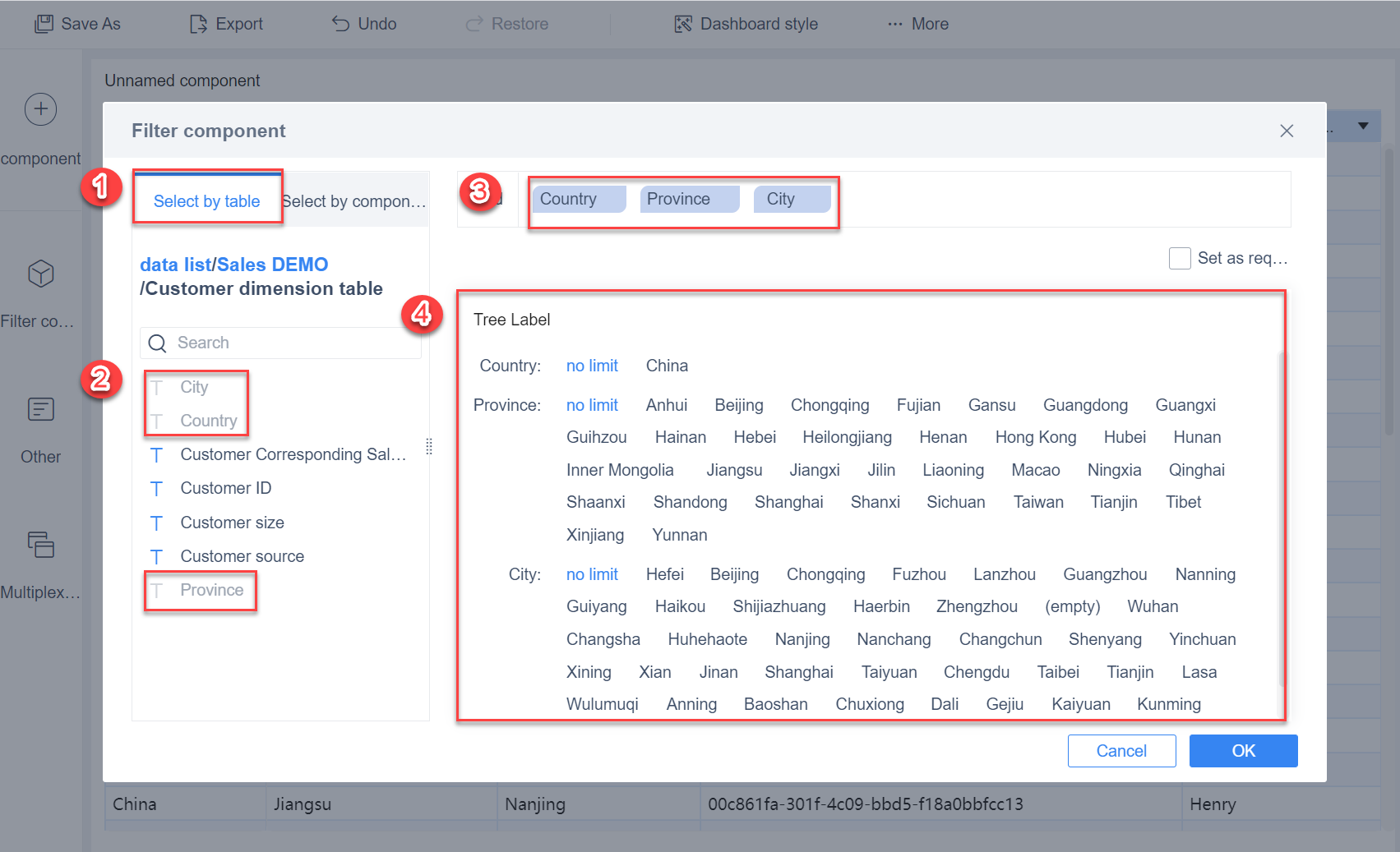Open the Dashboard style icon

pyautogui.click(x=683, y=24)
